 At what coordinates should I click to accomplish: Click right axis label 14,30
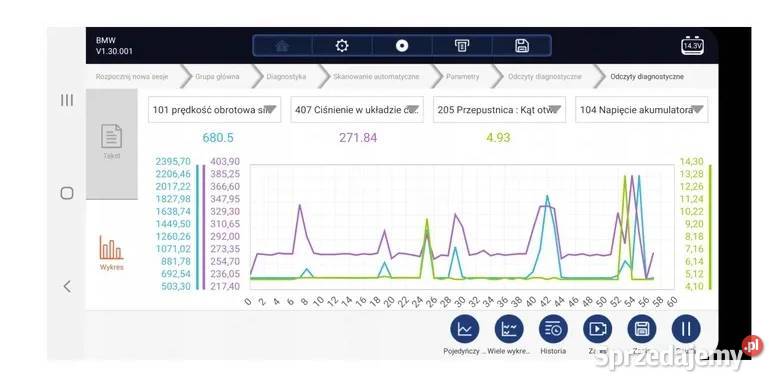691,161
